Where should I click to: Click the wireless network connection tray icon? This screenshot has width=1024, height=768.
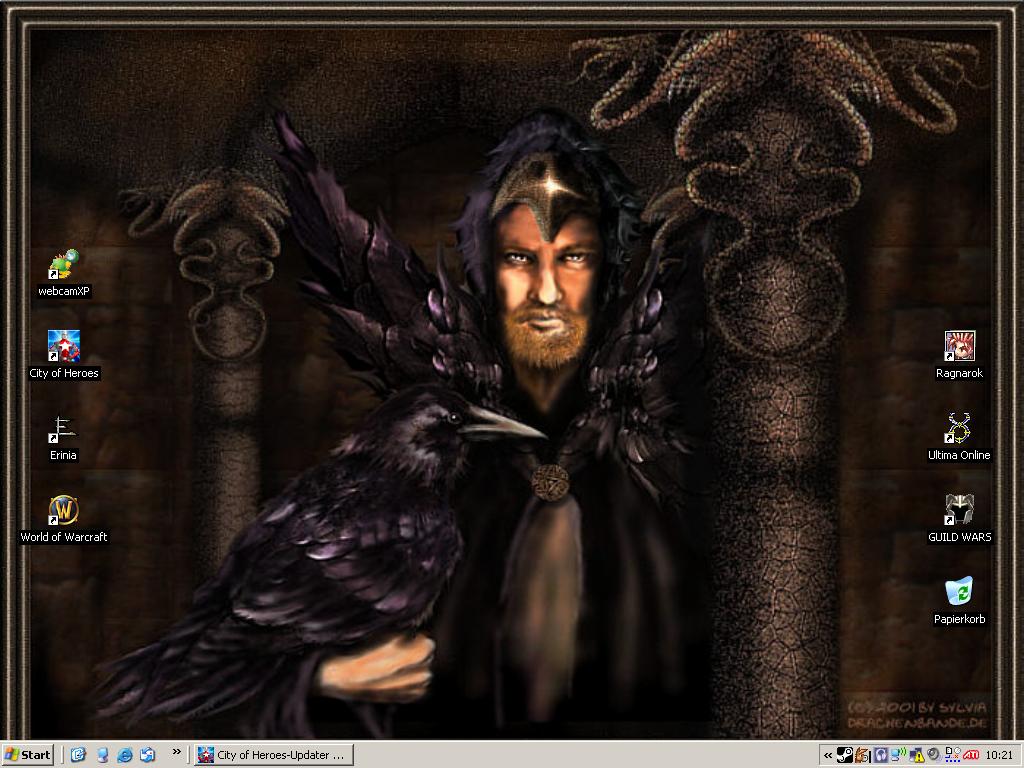click(899, 755)
